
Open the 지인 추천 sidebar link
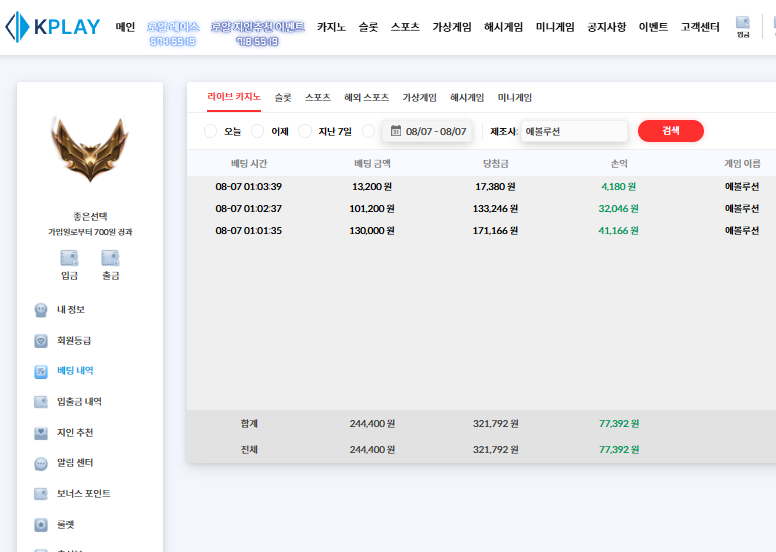coord(75,433)
